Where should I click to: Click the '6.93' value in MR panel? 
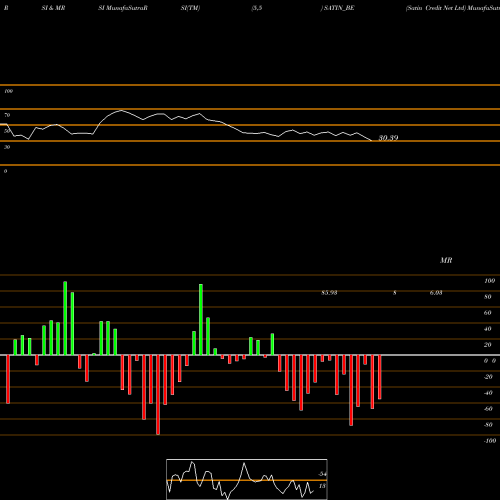click(436, 293)
